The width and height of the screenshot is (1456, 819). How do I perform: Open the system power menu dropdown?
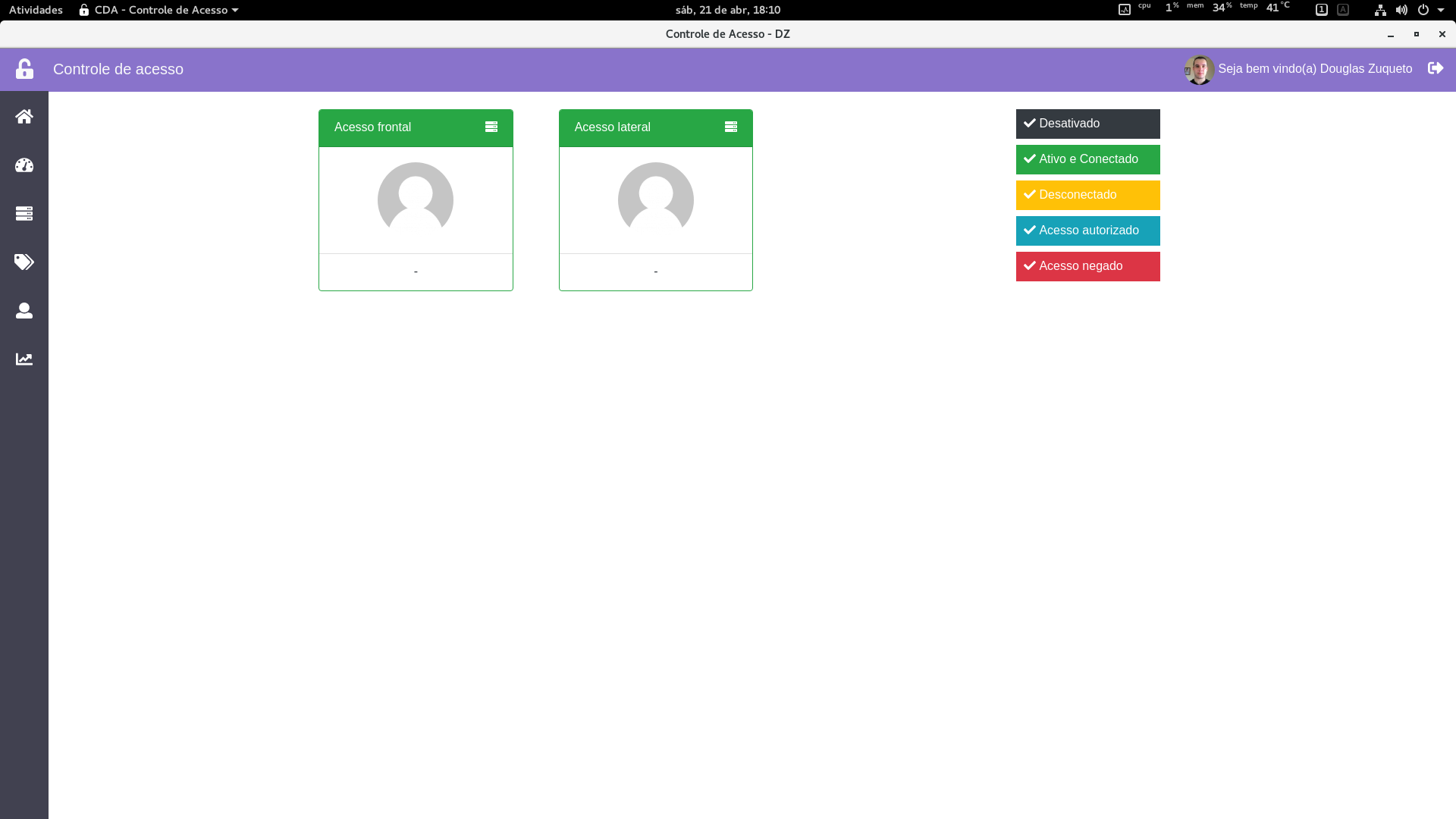tap(1430, 10)
